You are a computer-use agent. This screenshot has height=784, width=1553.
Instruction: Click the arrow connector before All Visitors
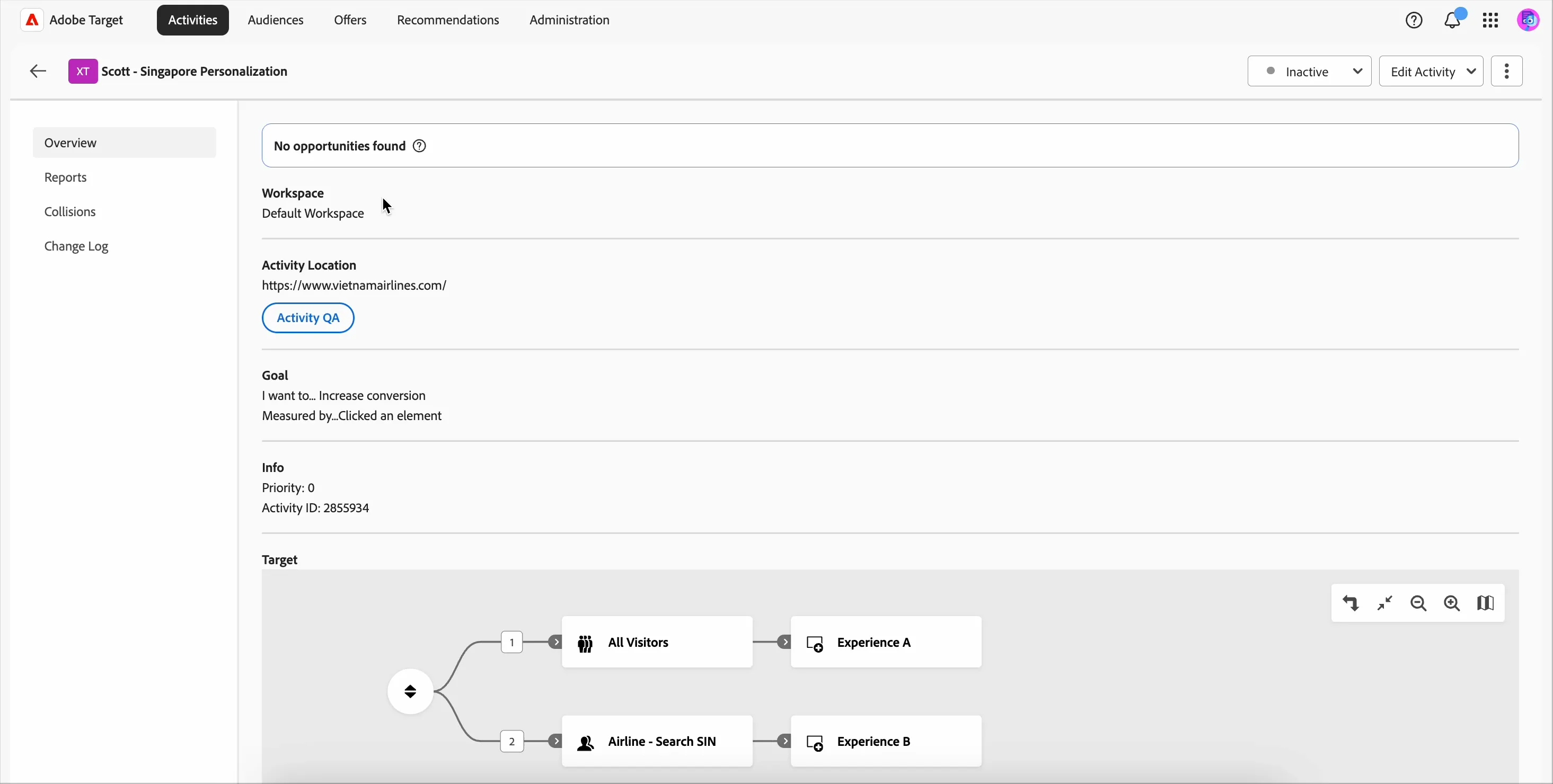click(x=555, y=642)
